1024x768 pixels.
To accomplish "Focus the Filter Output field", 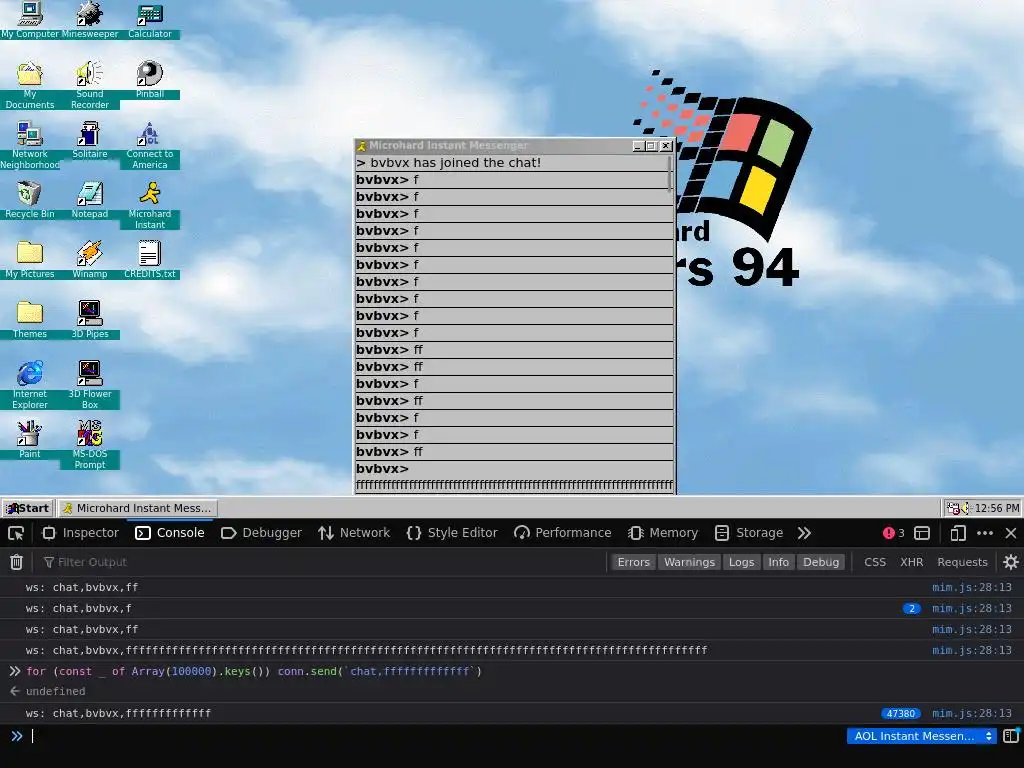I will point(320,562).
